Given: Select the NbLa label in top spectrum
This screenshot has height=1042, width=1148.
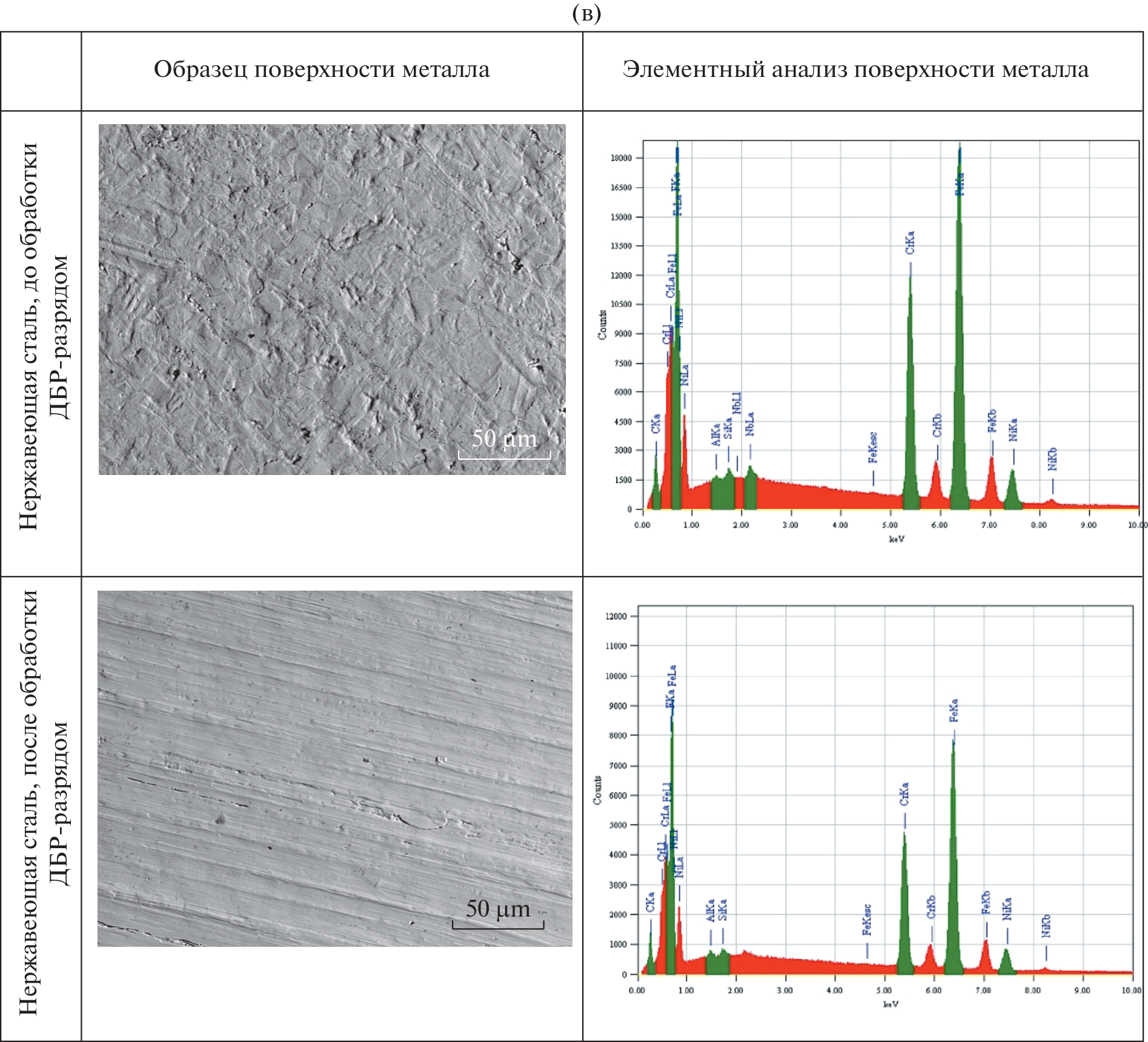Looking at the screenshot, I should [x=750, y=424].
